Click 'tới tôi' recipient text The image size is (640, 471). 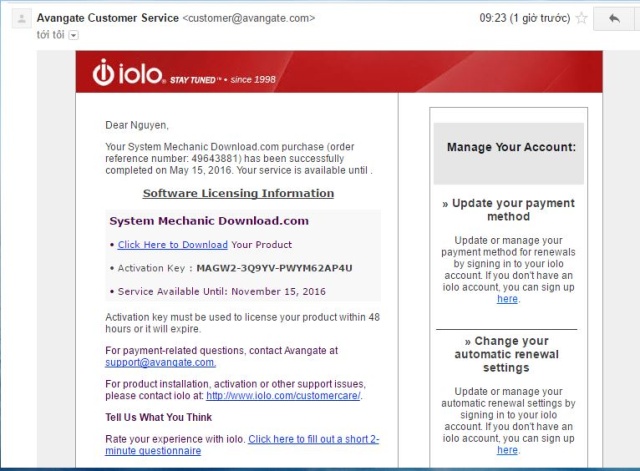(51, 35)
